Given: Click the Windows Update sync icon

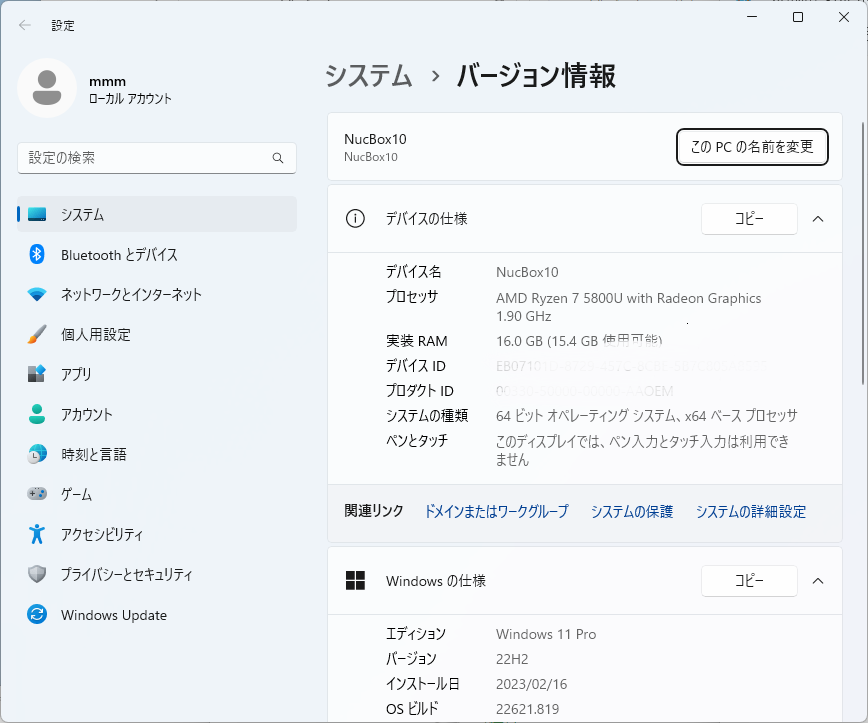Looking at the screenshot, I should tap(37, 614).
